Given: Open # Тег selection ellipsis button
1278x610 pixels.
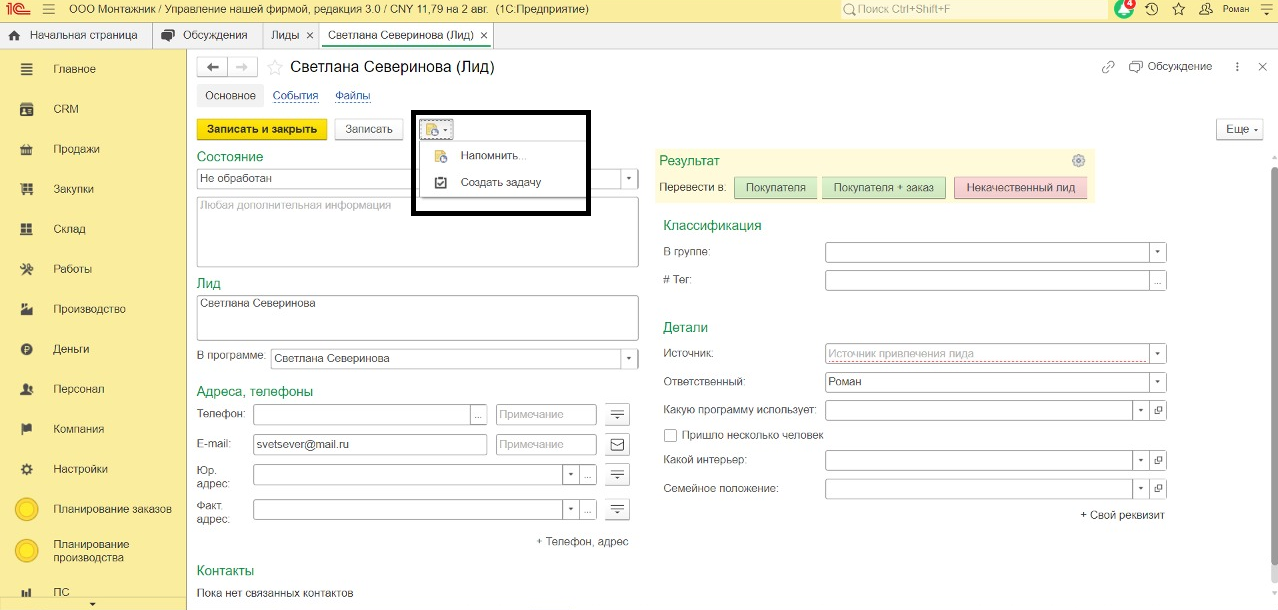Looking at the screenshot, I should (1158, 281).
